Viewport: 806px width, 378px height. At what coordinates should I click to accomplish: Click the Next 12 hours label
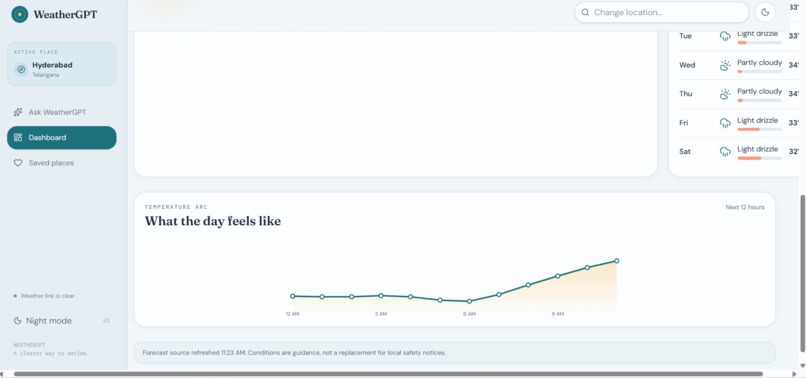[745, 207]
